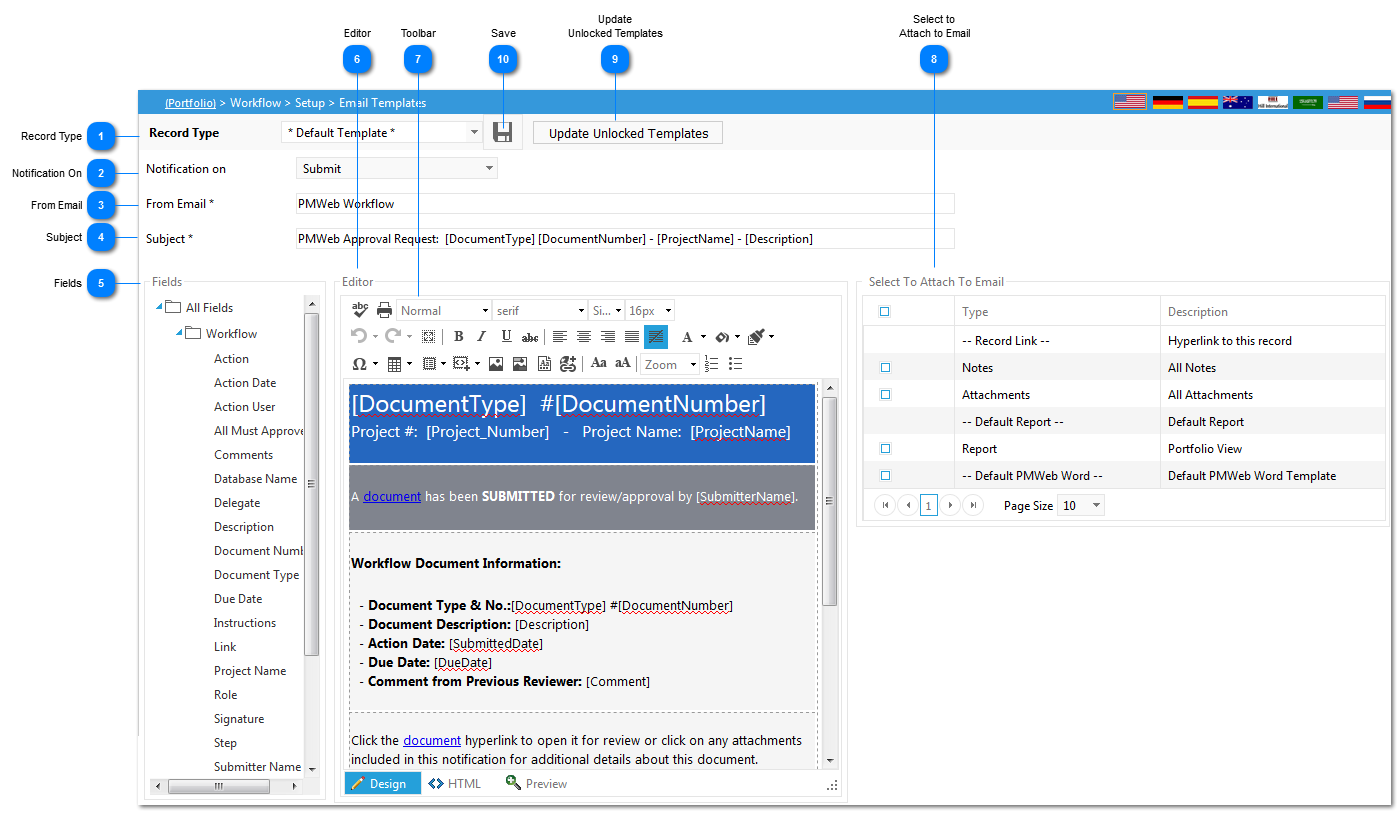Open the serif font family dropdown
Viewport: 1400px width, 814px height.
point(540,311)
